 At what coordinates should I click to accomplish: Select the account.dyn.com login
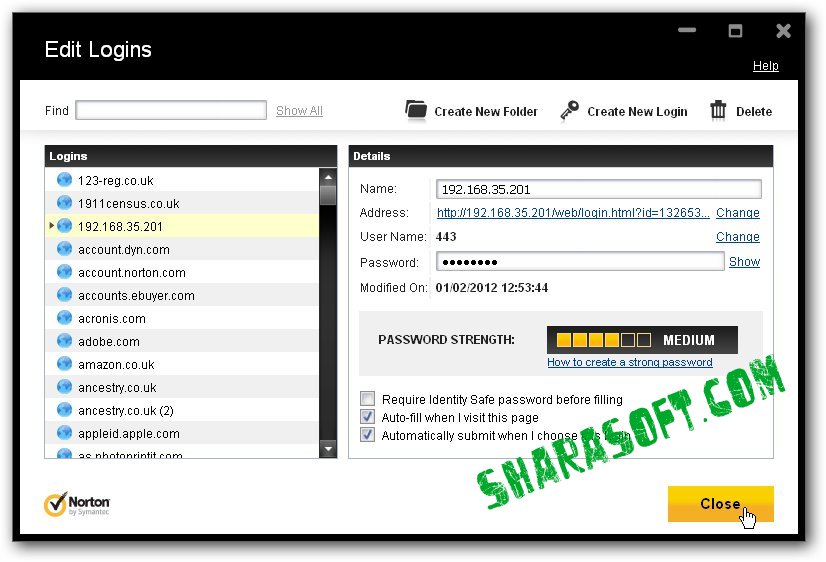(x=182, y=249)
